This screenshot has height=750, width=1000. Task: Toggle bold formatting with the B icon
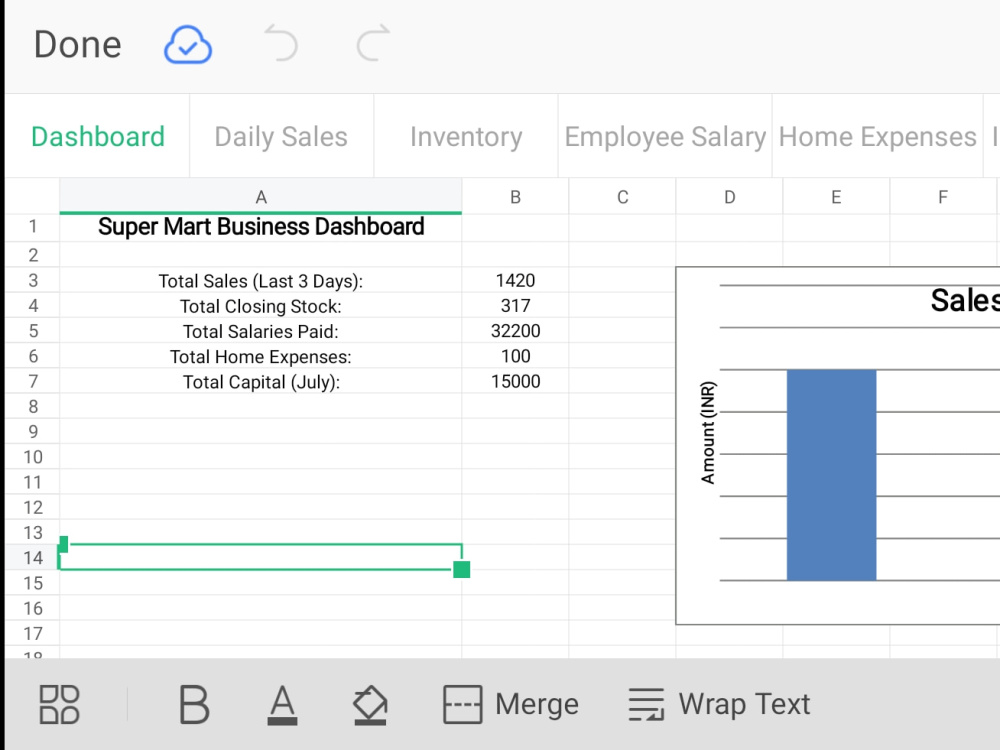point(194,705)
